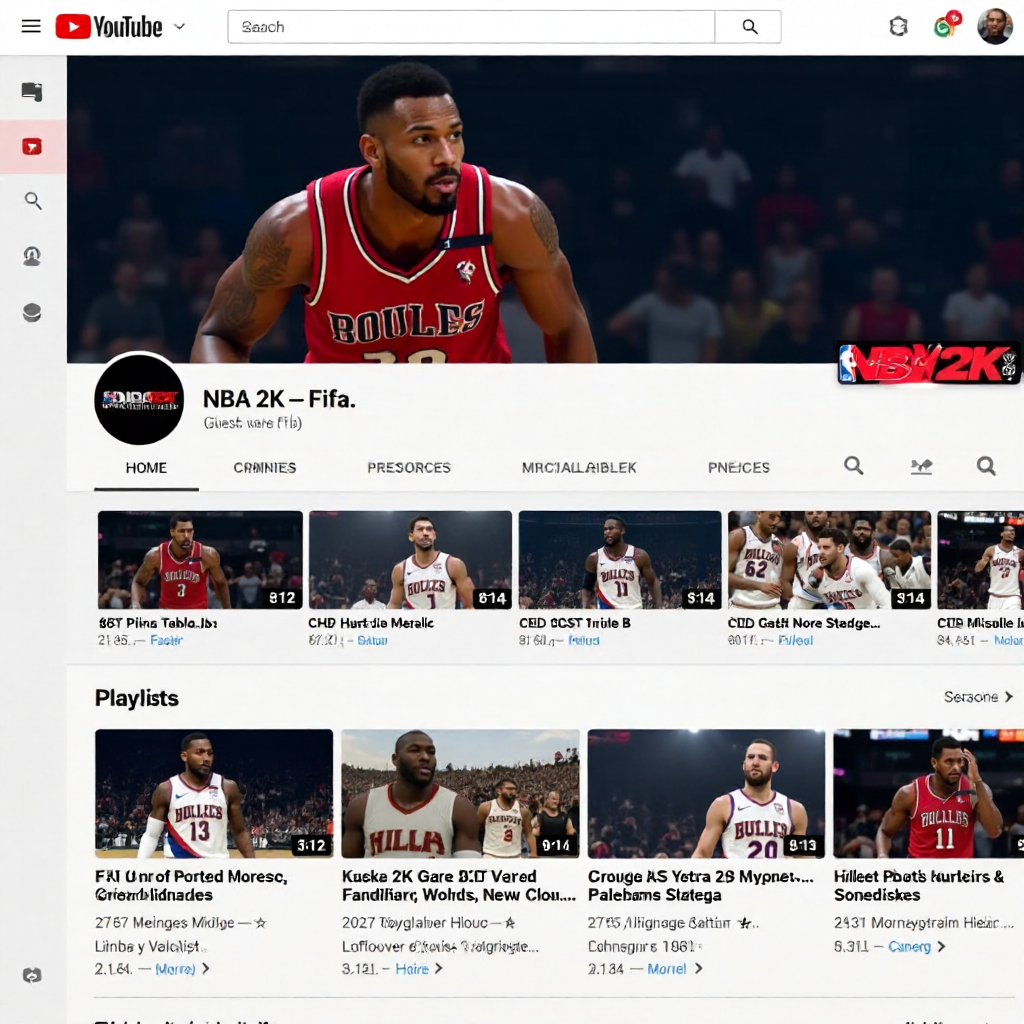Open the hamburger menu
Viewport: 1024px width, 1024px height.
click(31, 27)
